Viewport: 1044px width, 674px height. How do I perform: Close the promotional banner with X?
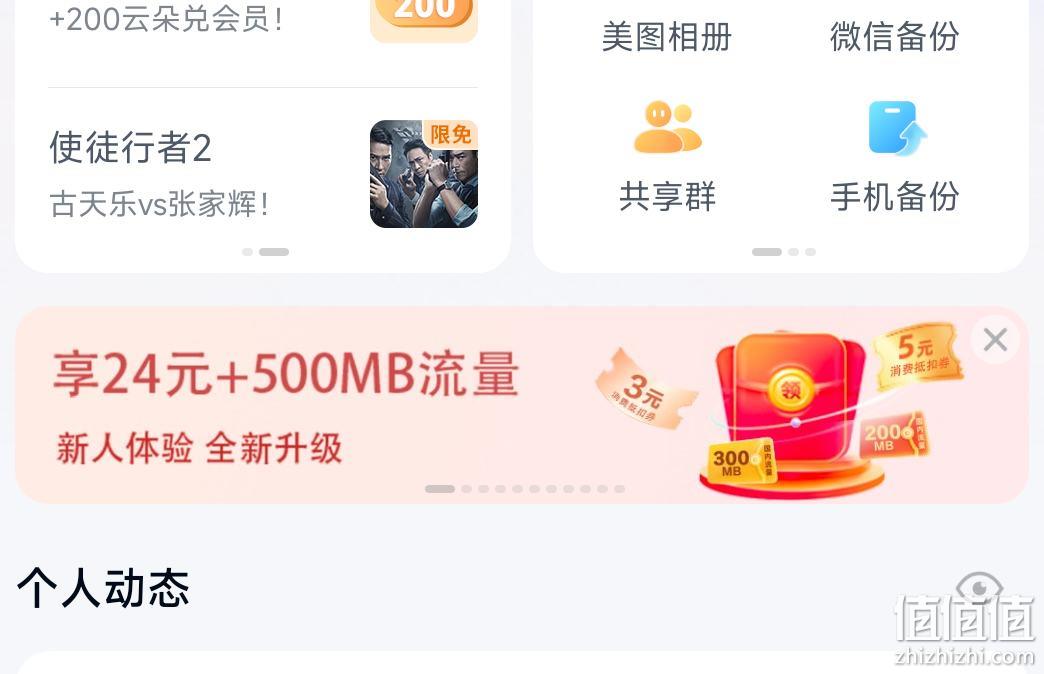pyautogui.click(x=995, y=340)
